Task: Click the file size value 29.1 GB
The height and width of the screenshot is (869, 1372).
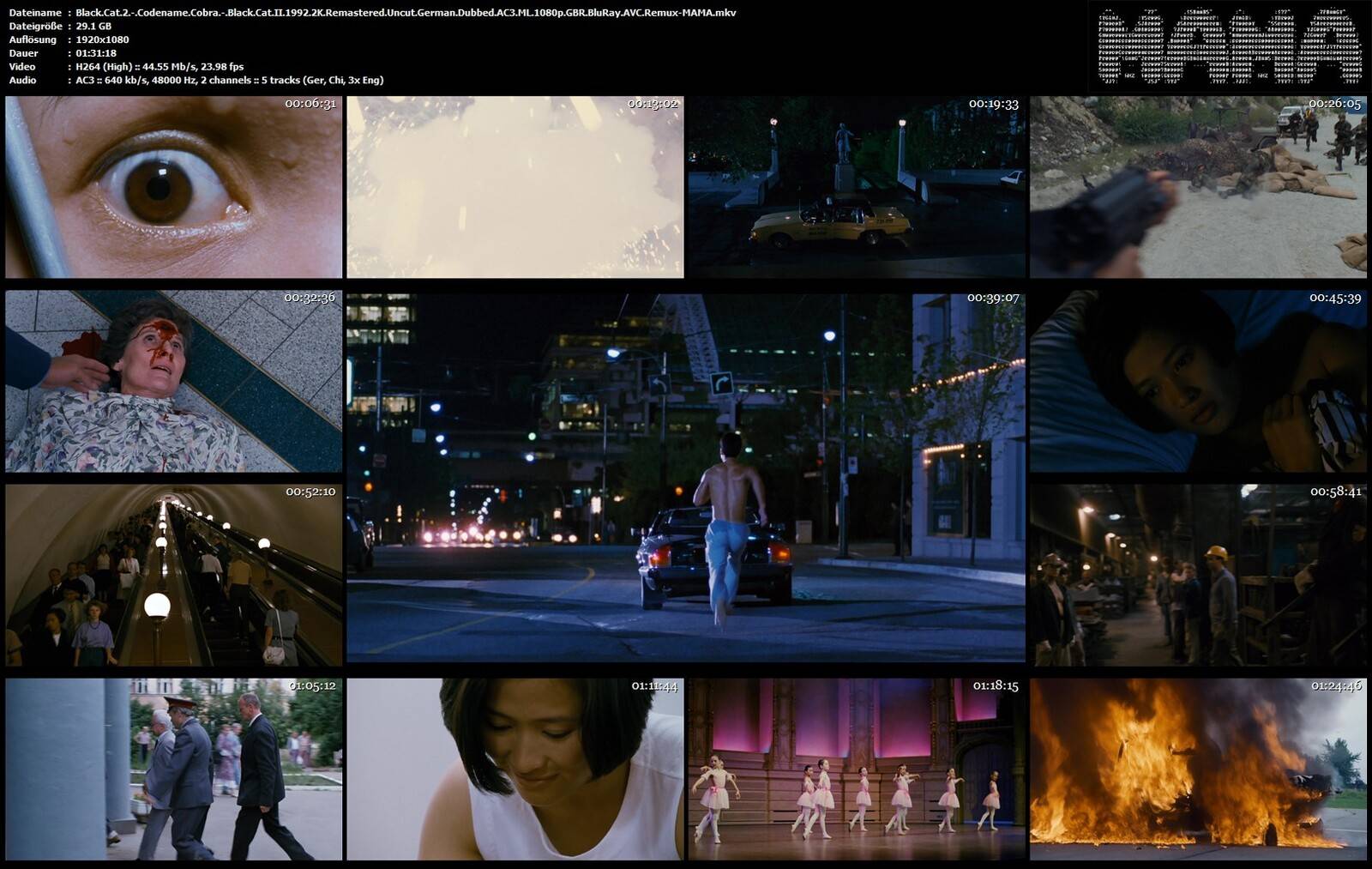Action: (93, 26)
